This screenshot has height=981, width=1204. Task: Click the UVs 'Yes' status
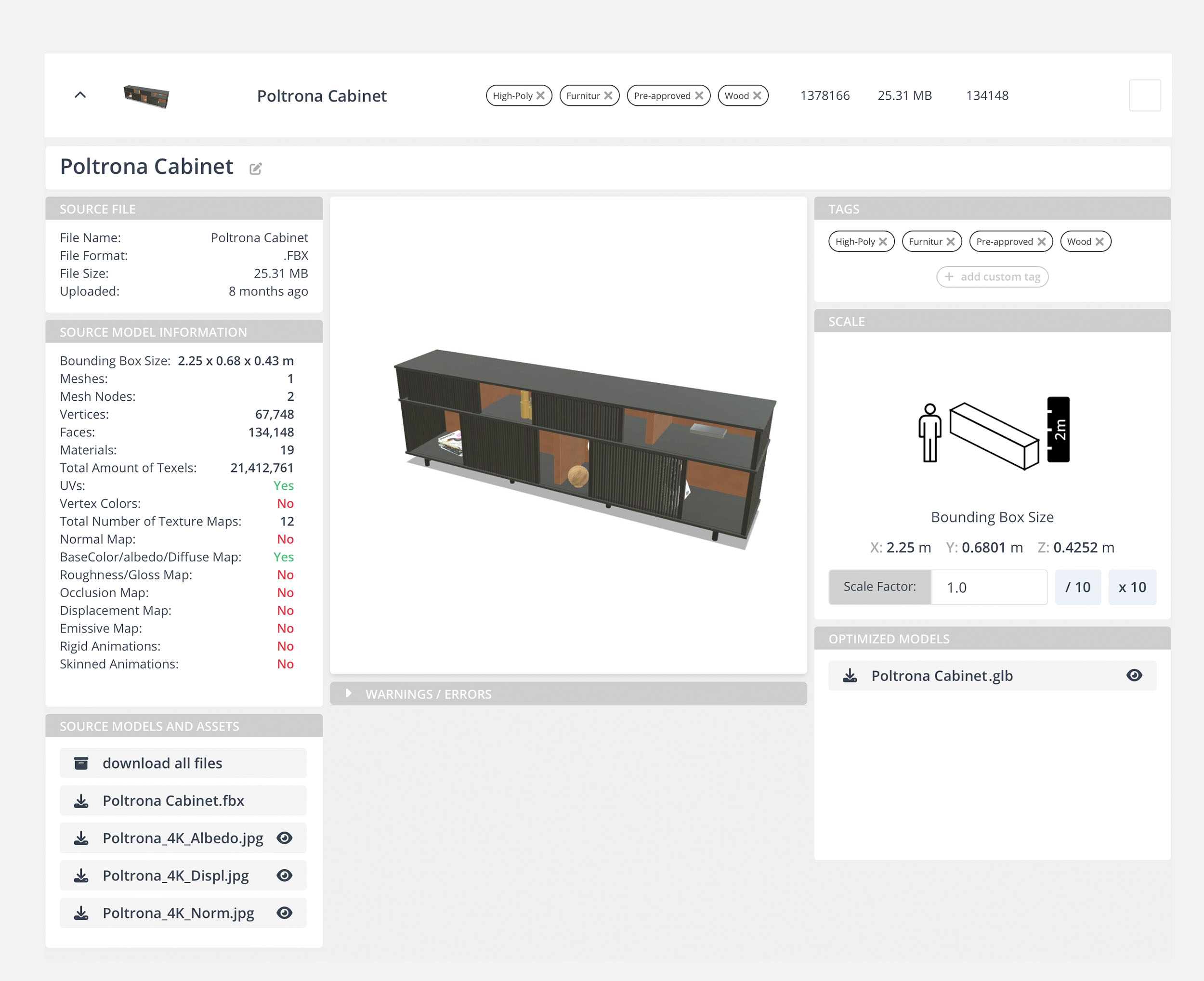coord(283,485)
